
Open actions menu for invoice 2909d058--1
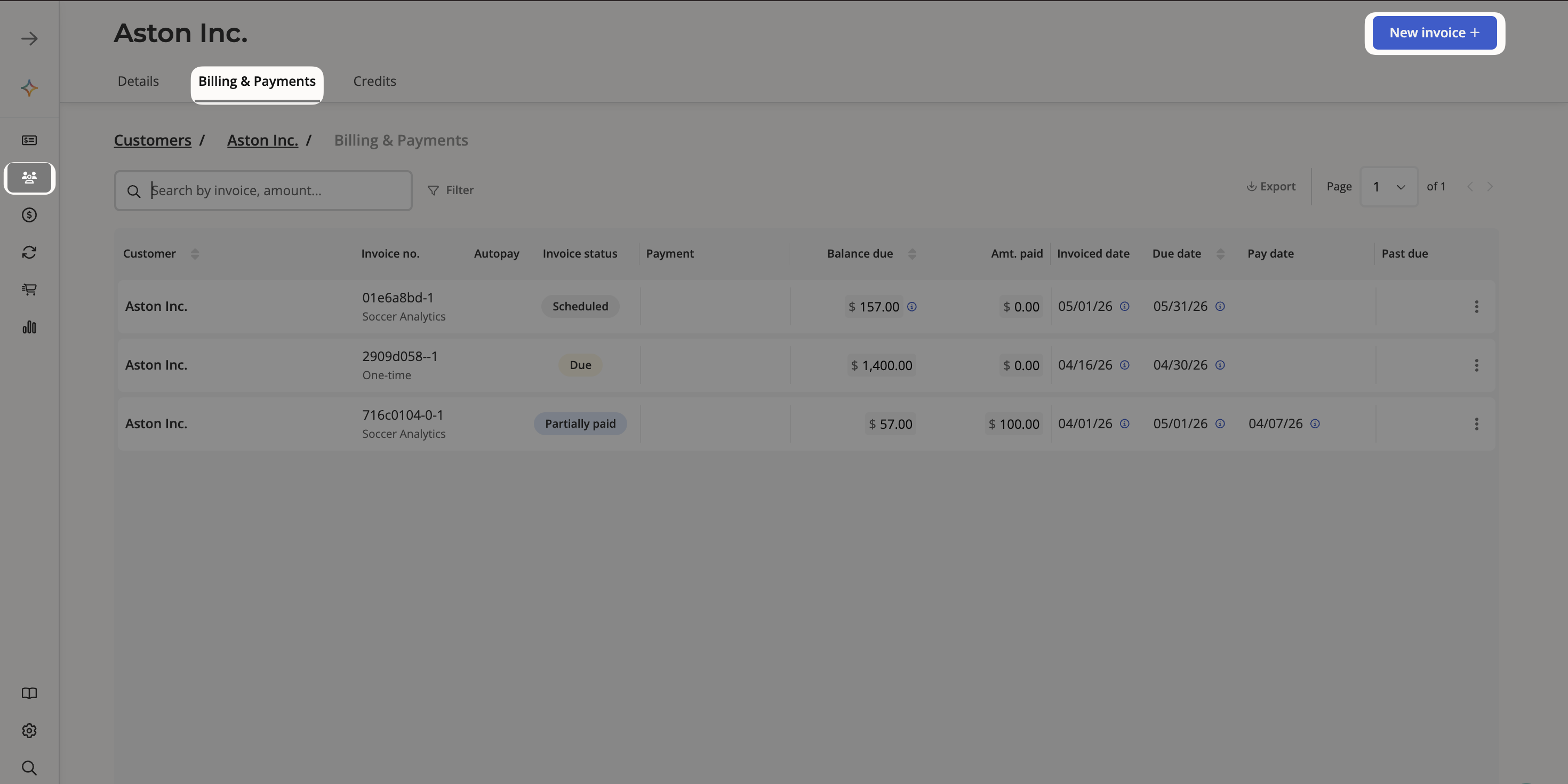1477,365
